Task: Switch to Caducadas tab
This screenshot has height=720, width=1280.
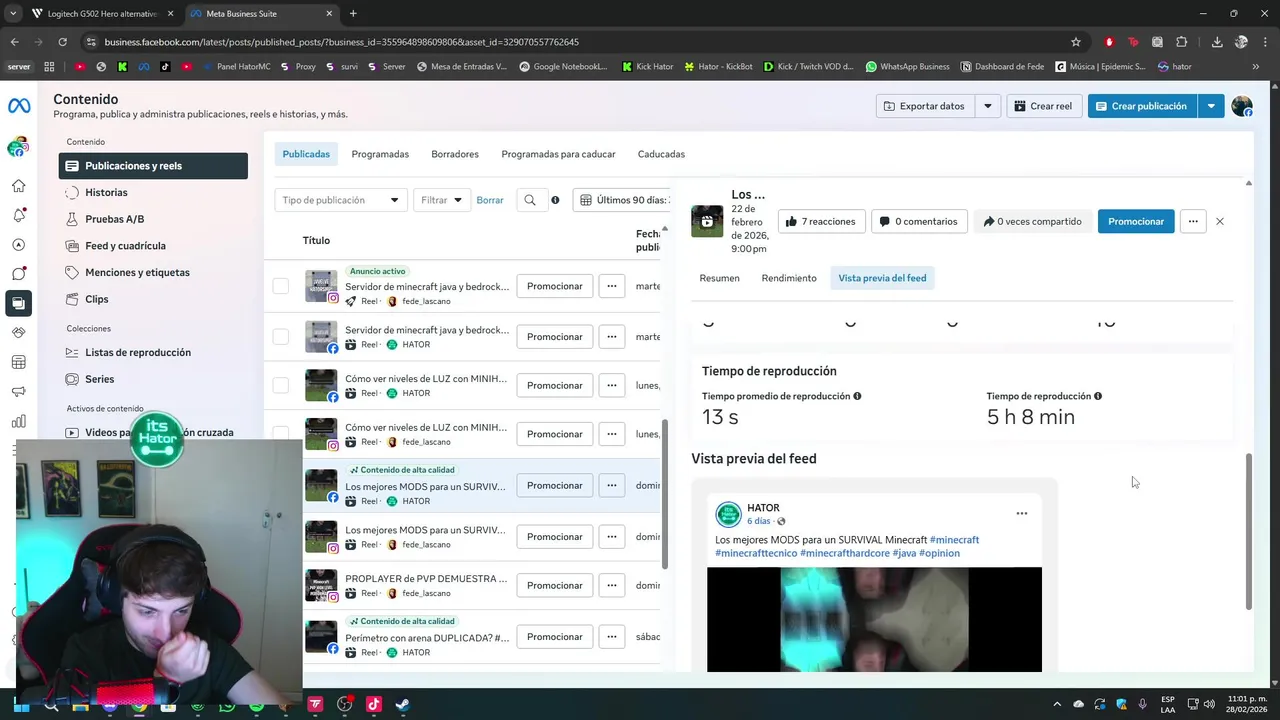Action: [661, 154]
